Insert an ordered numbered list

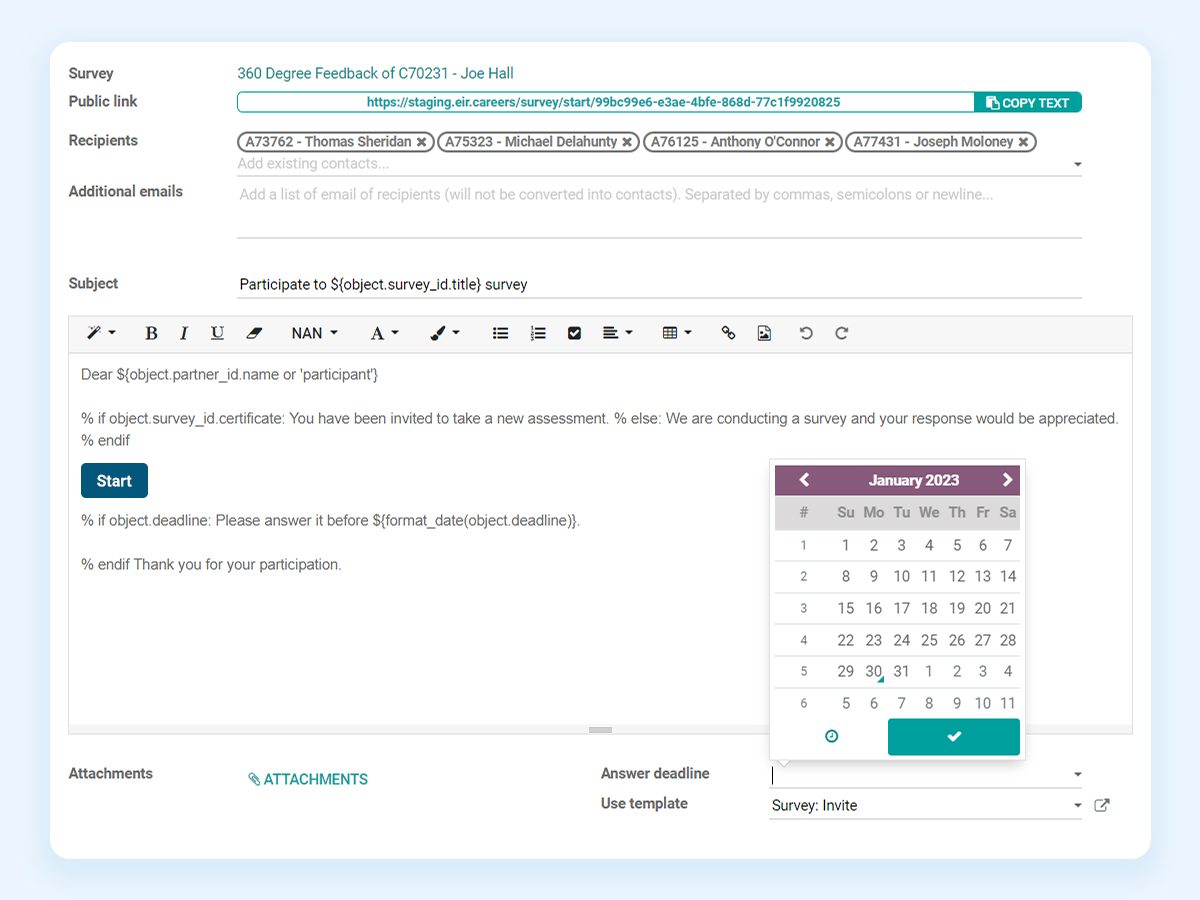538,333
